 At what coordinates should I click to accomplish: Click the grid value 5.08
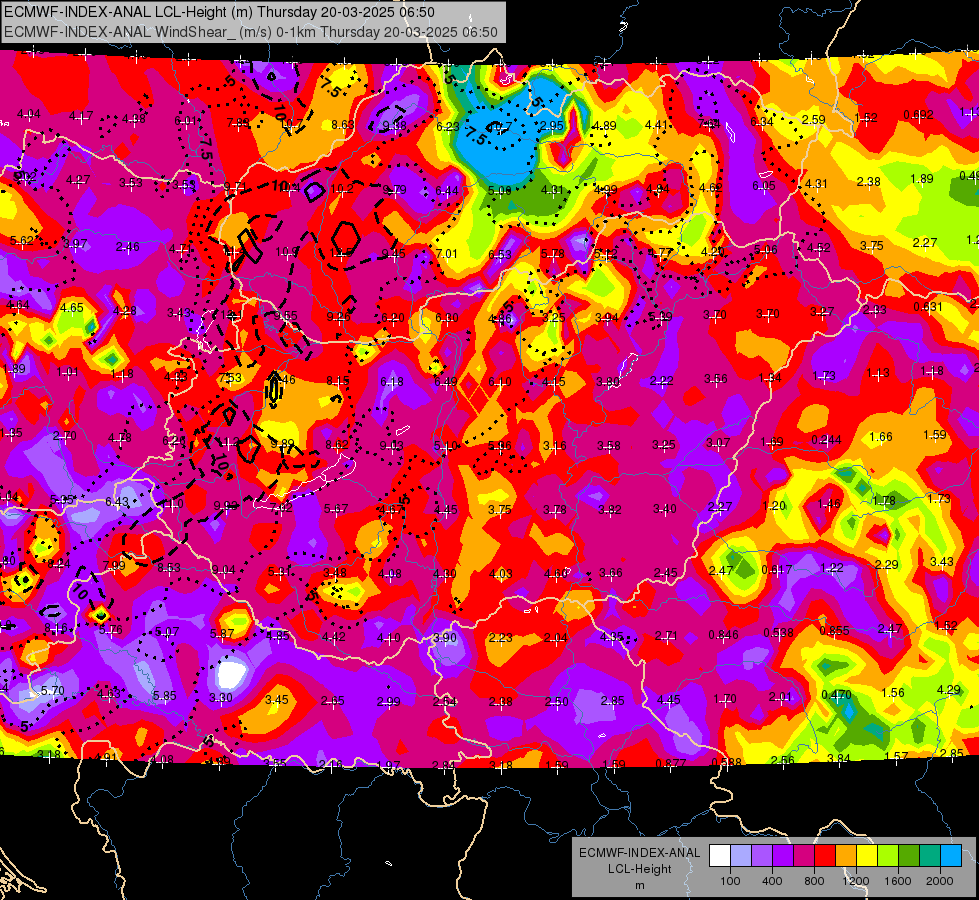(499, 190)
